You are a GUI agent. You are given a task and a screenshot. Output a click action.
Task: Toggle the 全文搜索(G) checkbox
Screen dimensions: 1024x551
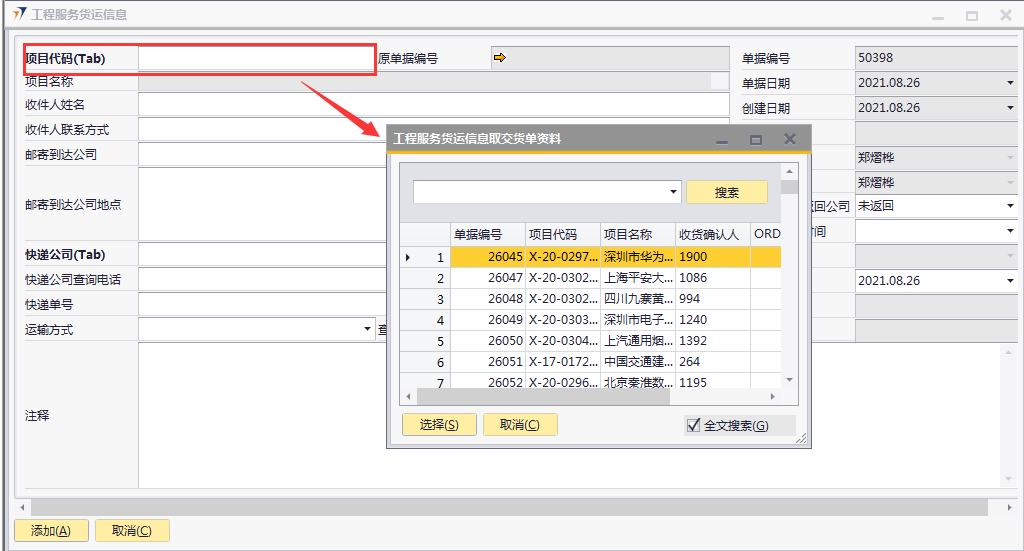tap(694, 425)
